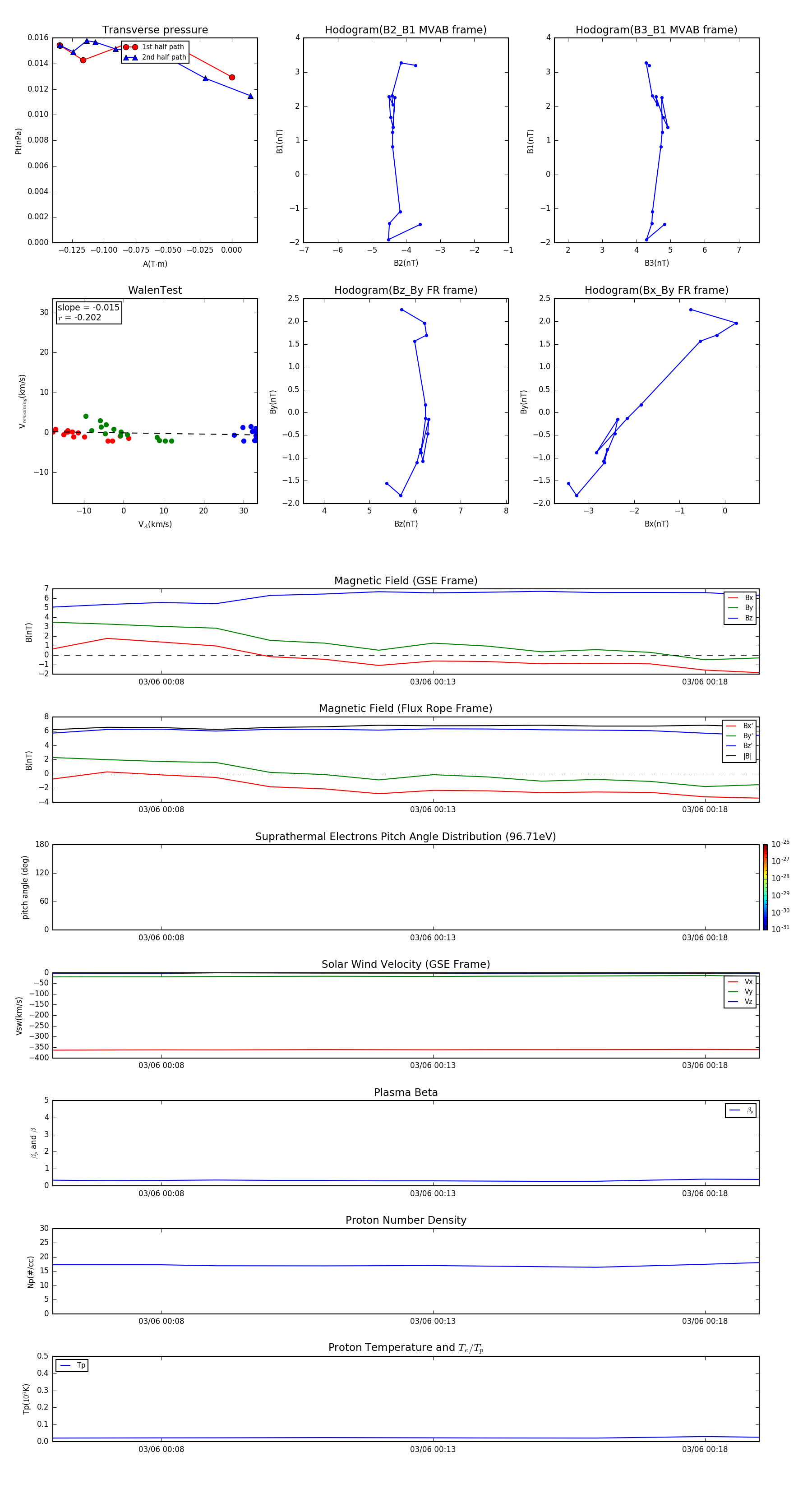This screenshot has width=812, height=1489.
Task: Click the '10^-31' colorbar label
Action: [780, 929]
